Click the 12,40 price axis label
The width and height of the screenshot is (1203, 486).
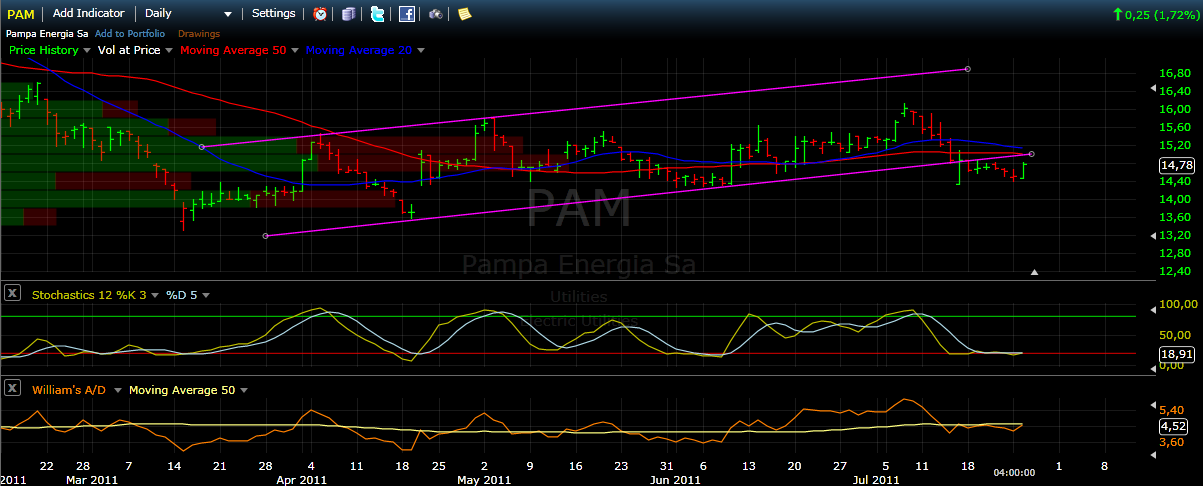tap(1174, 271)
